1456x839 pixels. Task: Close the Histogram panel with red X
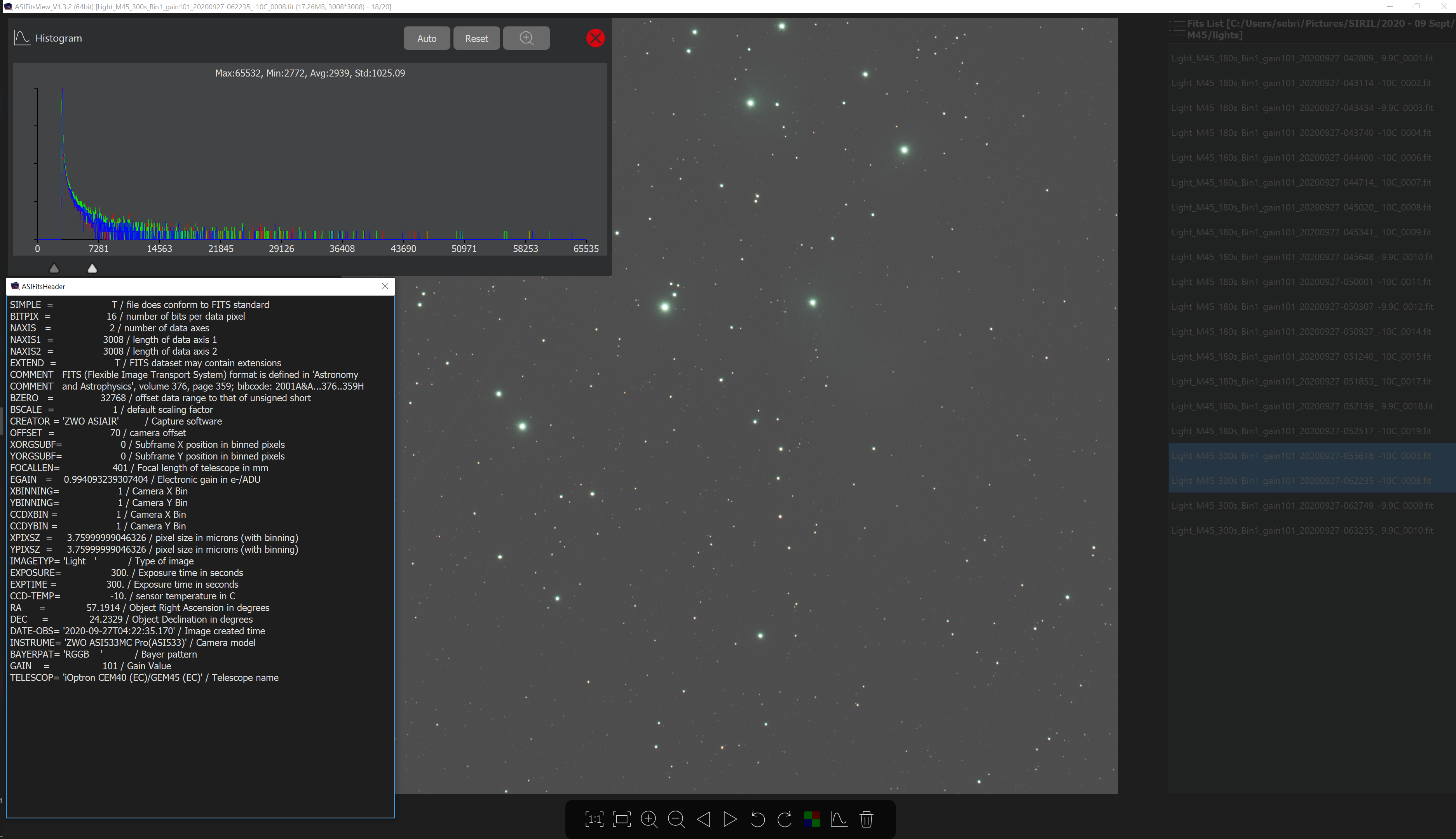[x=595, y=38]
